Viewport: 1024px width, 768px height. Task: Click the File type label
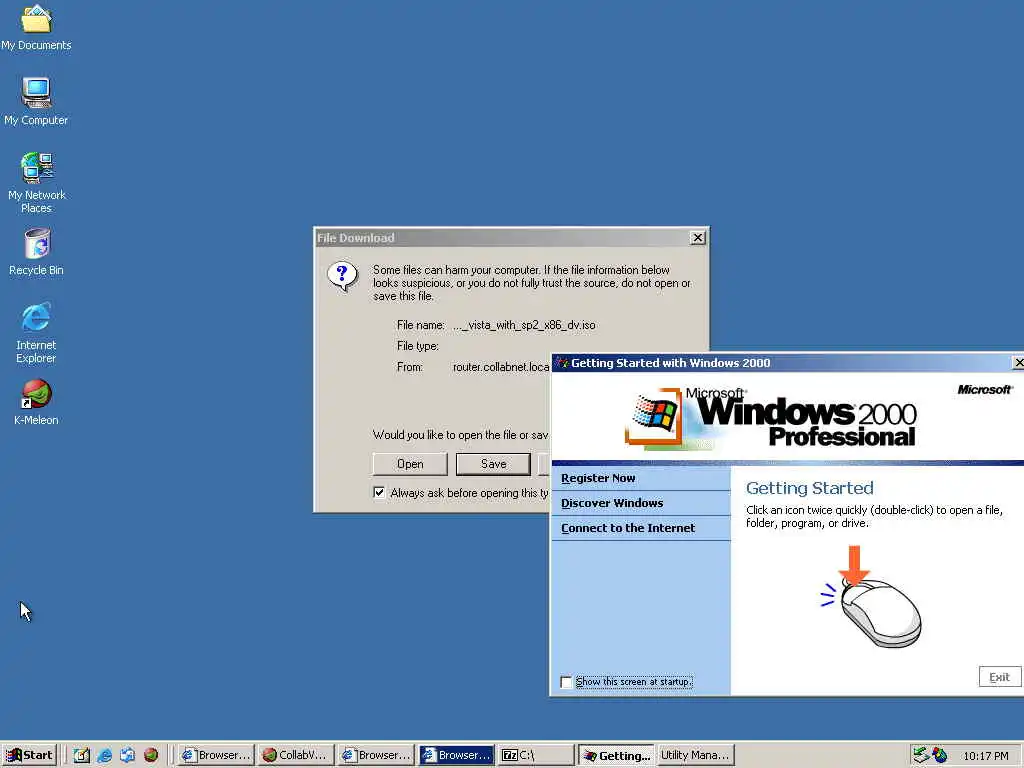point(418,346)
